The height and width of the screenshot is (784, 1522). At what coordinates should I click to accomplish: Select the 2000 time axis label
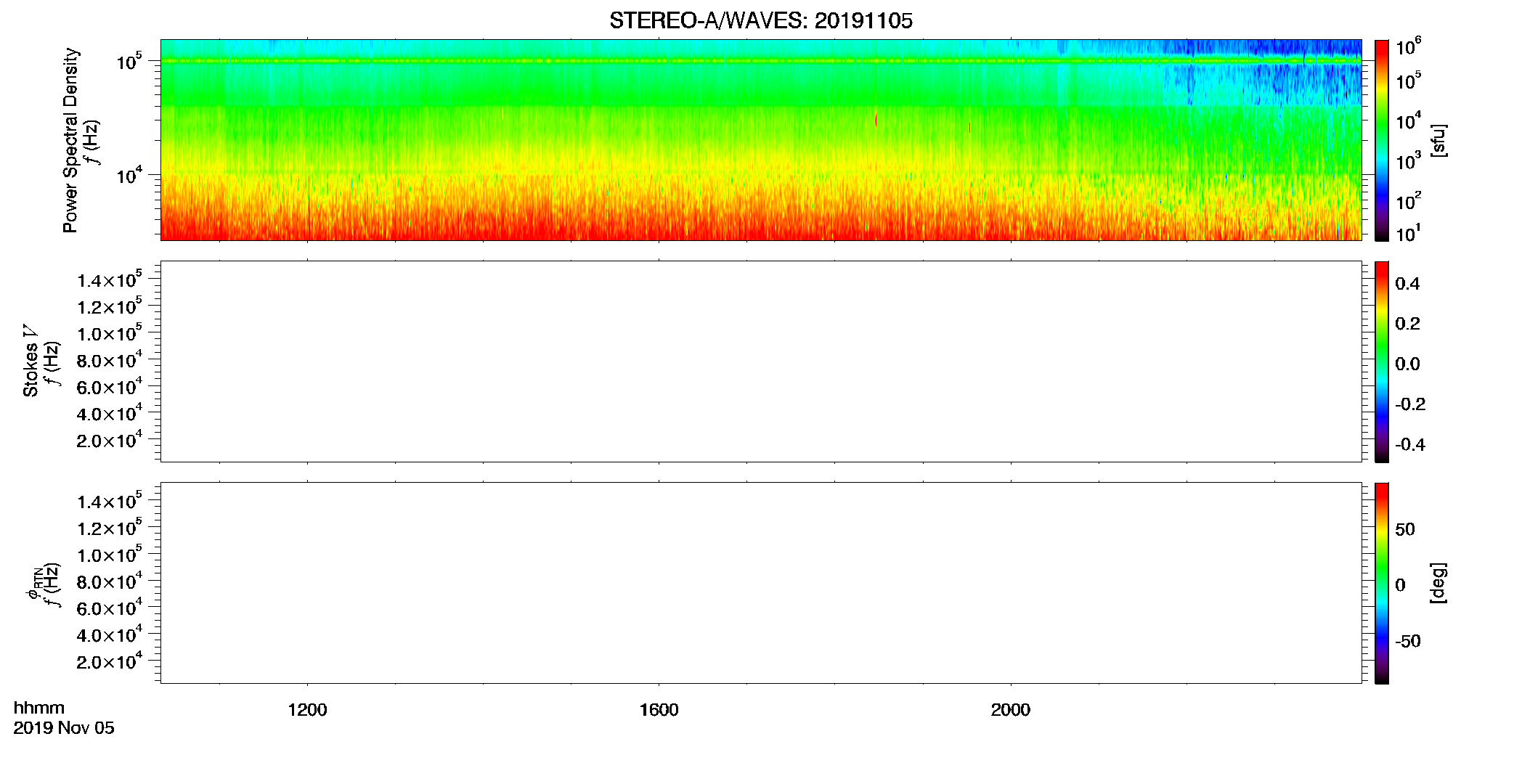(x=1010, y=710)
